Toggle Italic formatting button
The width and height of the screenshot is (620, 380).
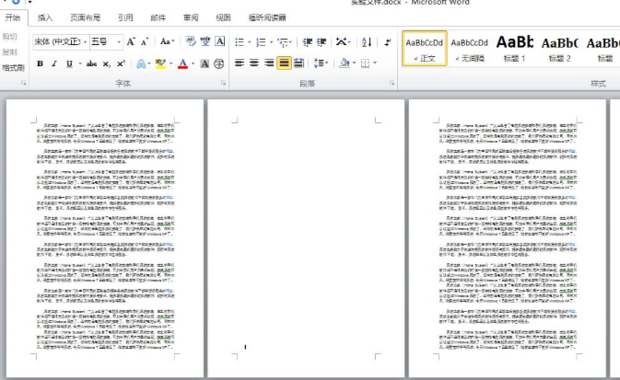(x=55, y=64)
